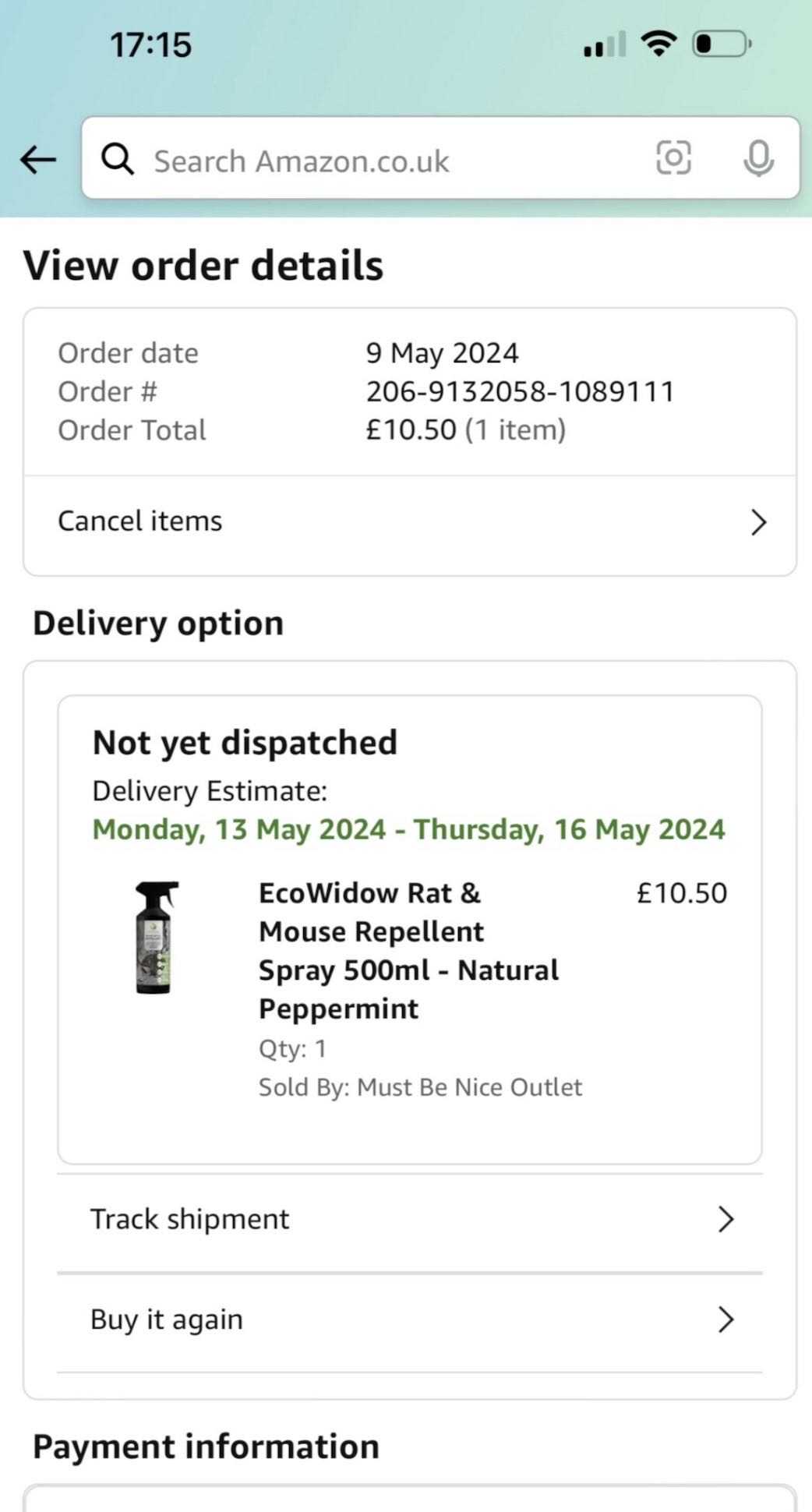Check the Wi-Fi status icon
This screenshot has width=812, height=1512.
point(659,44)
